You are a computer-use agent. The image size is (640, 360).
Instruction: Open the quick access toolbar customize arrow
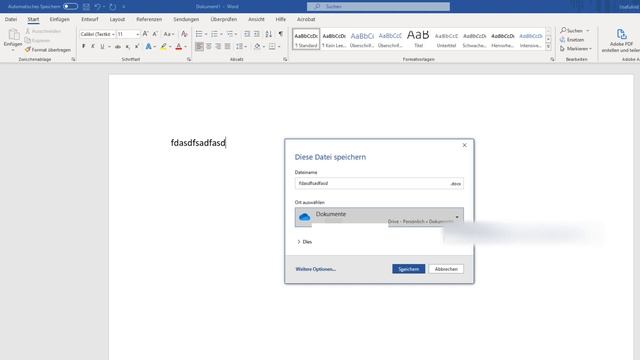point(124,7)
